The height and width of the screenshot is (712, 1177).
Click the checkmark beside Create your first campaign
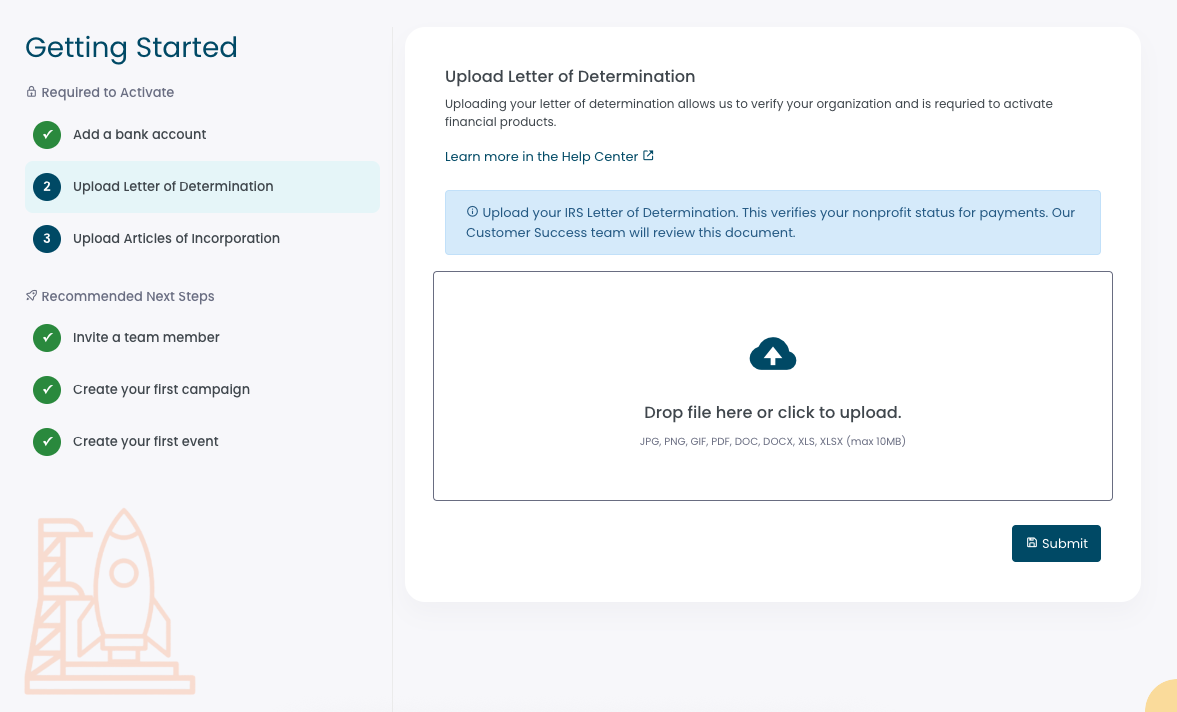pyautogui.click(x=47, y=390)
